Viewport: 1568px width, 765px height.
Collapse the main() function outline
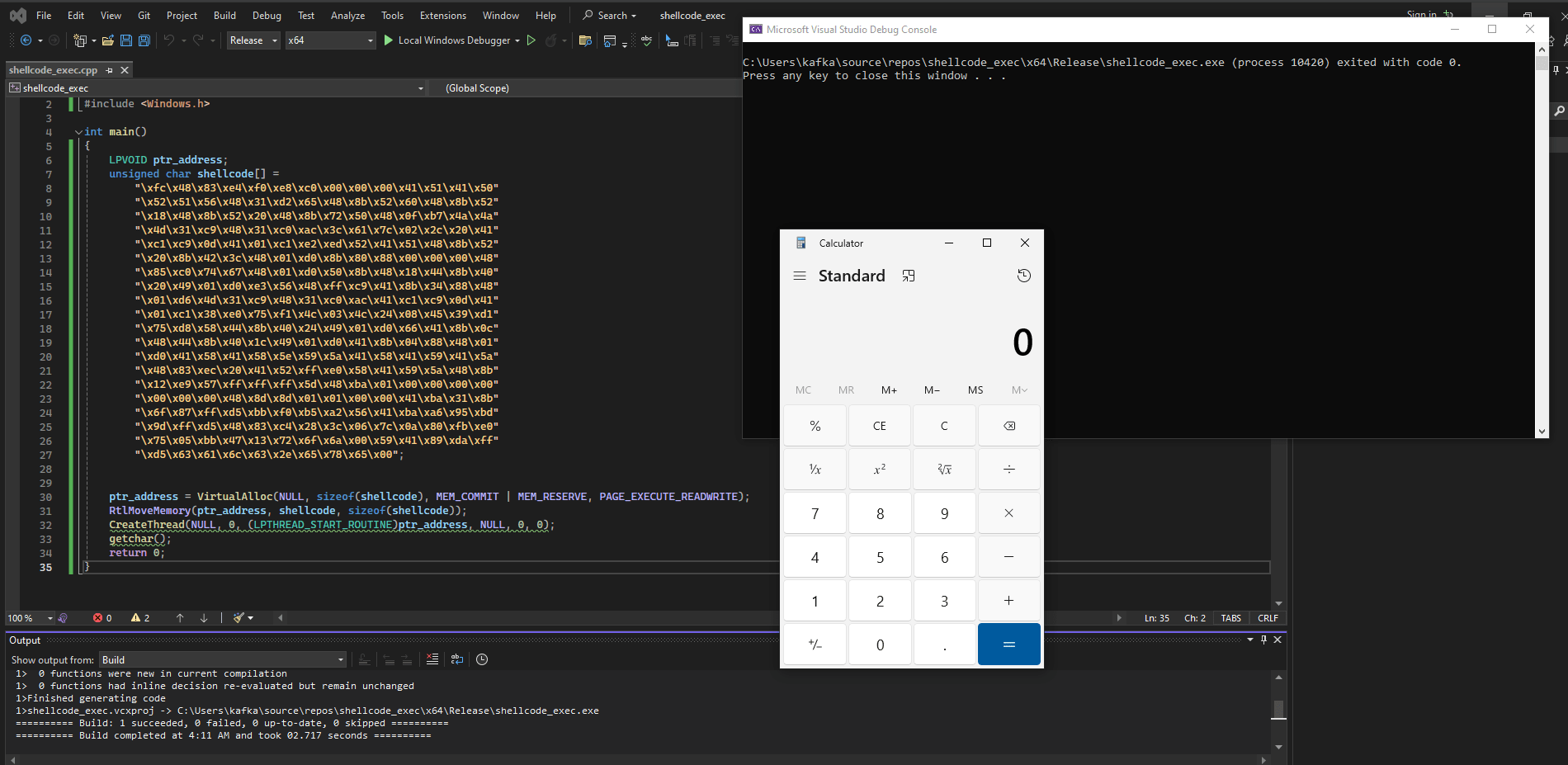point(78,132)
